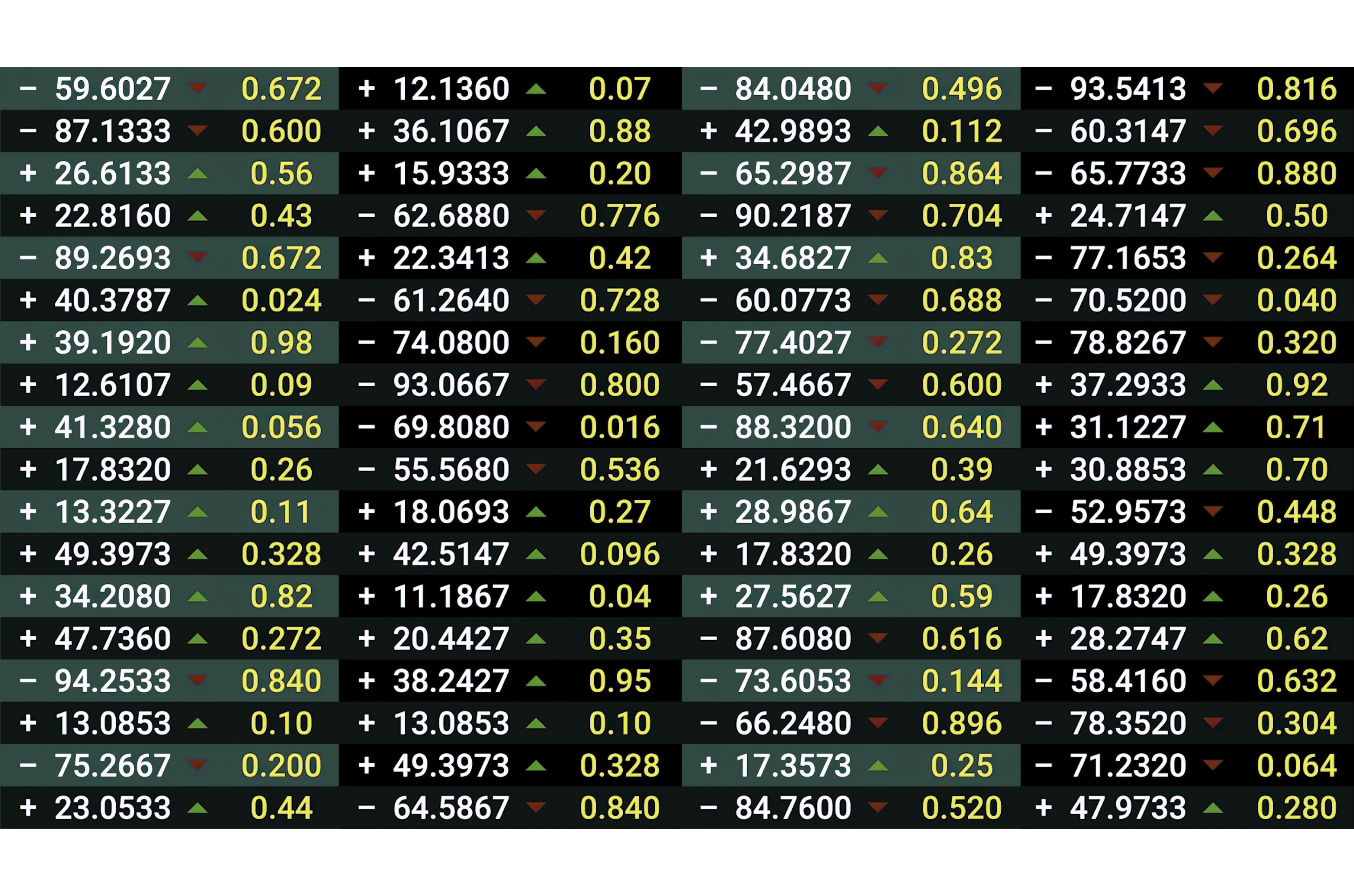Click the green up arrow next to 28.9867
Image resolution: width=1354 pixels, height=896 pixels.
[x=878, y=512]
